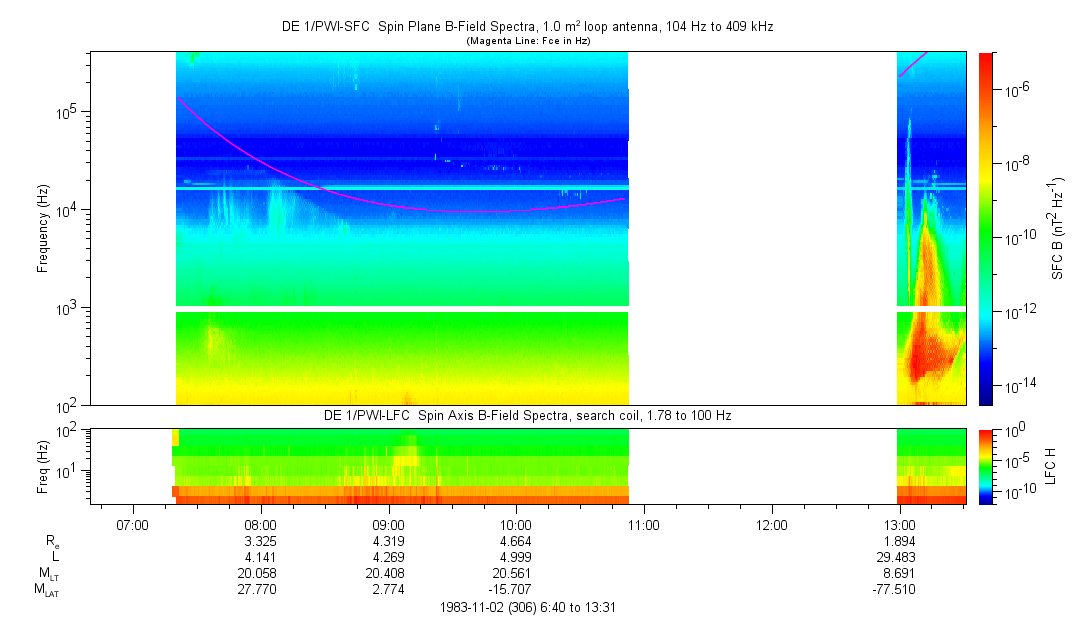
Task: Click the Frequency (Hz) y-axis label
Action: pyautogui.click(x=43, y=228)
